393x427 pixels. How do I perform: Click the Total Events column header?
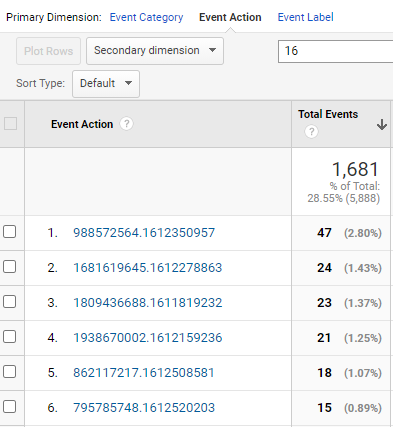tap(328, 114)
